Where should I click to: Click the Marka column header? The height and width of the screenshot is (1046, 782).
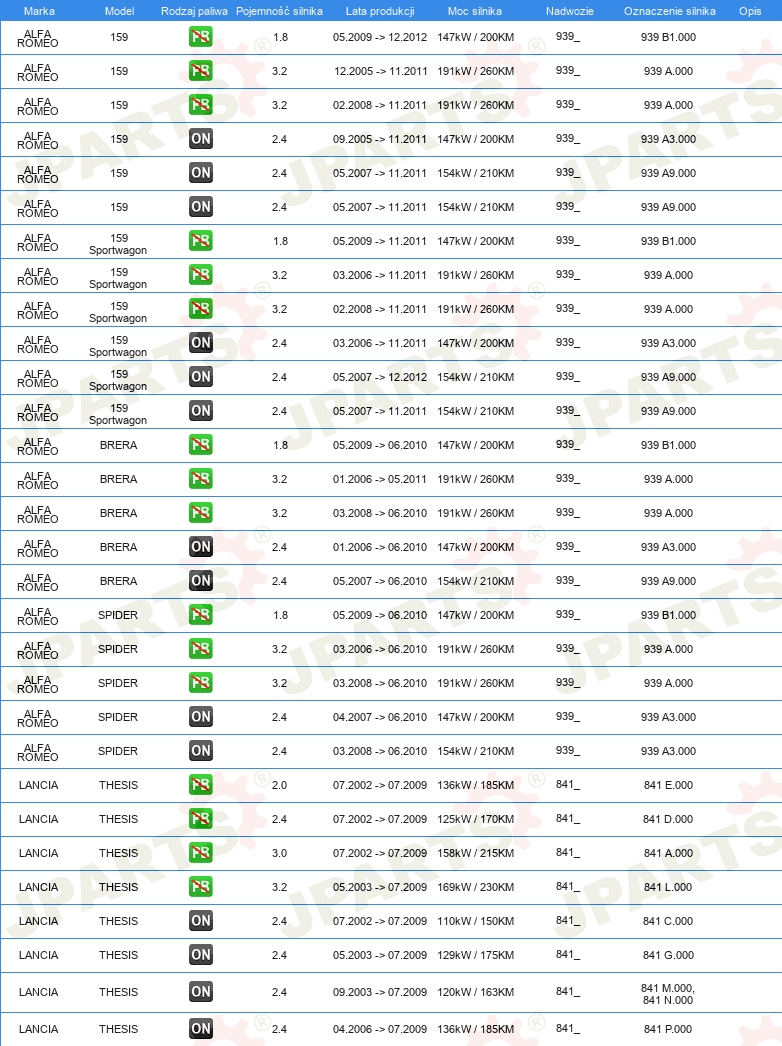[x=39, y=11]
